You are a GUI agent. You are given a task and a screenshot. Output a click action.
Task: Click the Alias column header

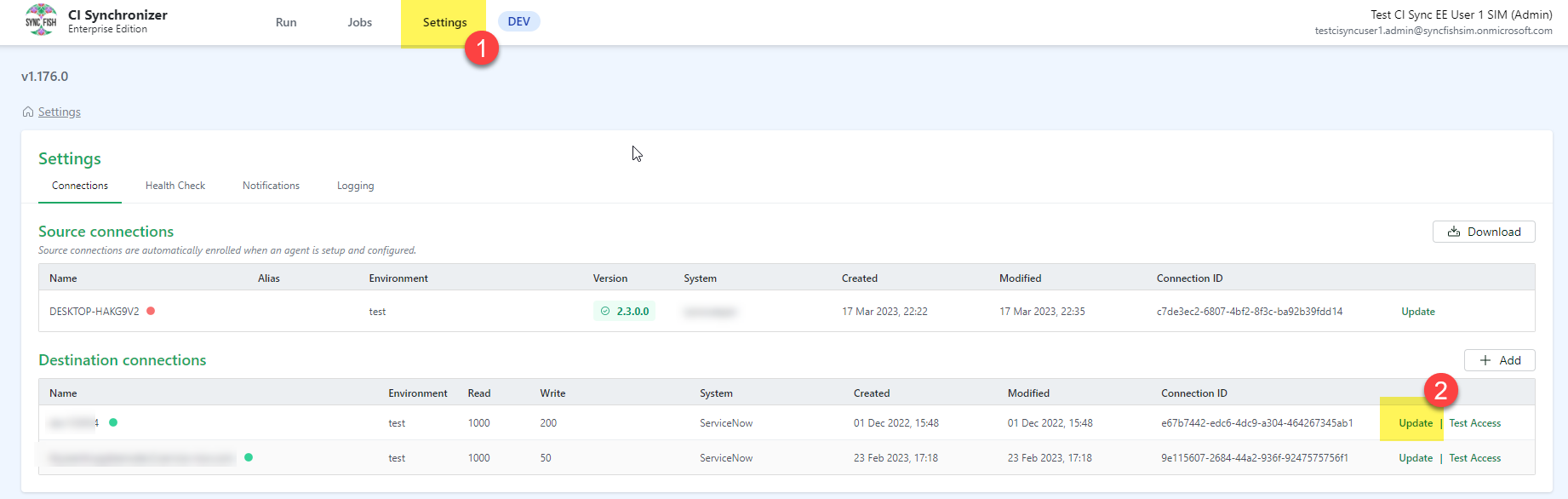coord(269,278)
